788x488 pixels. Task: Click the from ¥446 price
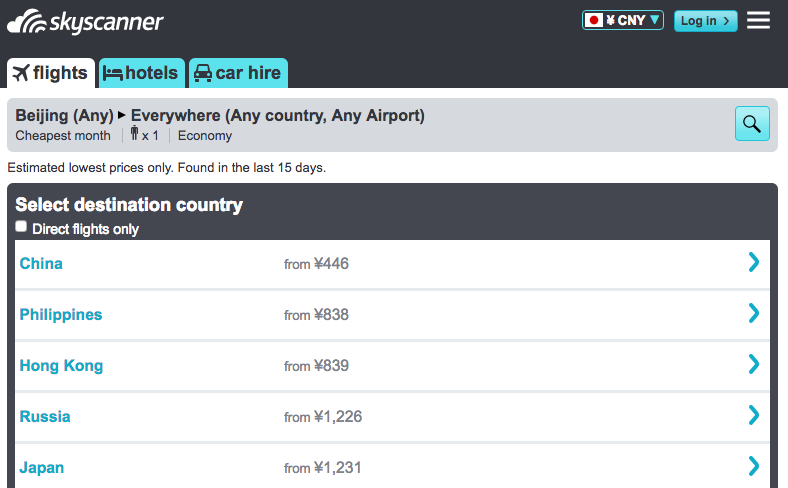point(316,264)
